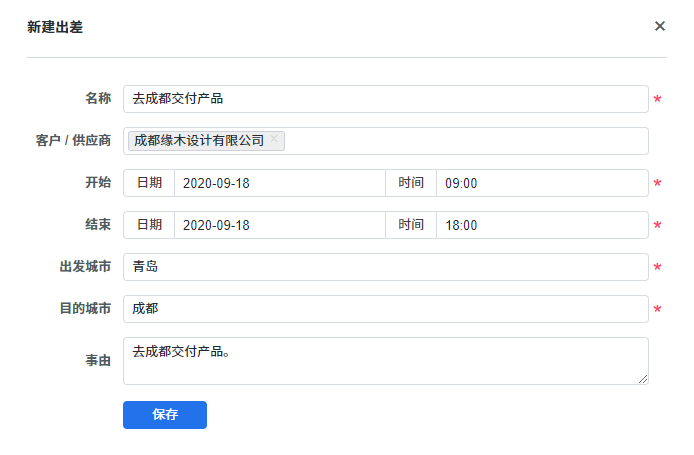Click inside the 事由 text area

pyautogui.click(x=385, y=360)
